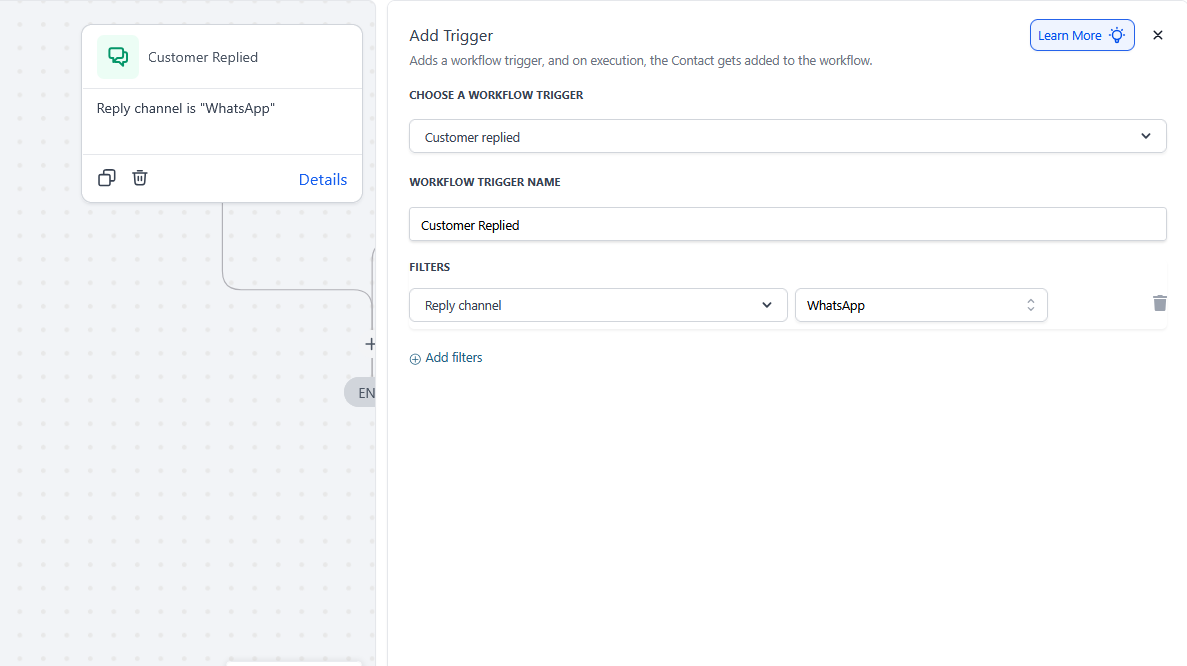Viewport: 1187px width, 666px height.
Task: Click the Customer Replied card title
Action: [x=203, y=57]
